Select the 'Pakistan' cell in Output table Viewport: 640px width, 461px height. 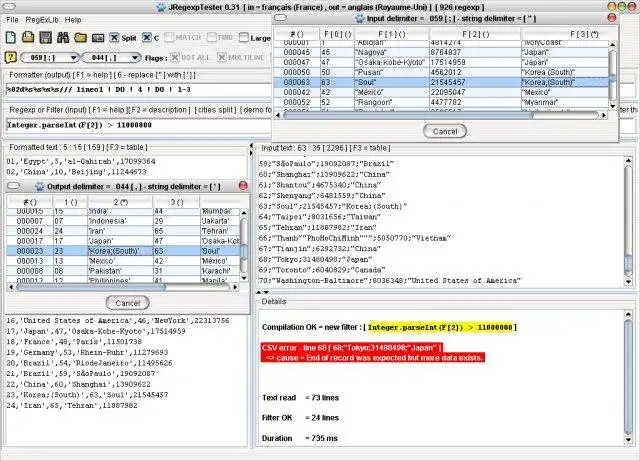(x=120, y=271)
